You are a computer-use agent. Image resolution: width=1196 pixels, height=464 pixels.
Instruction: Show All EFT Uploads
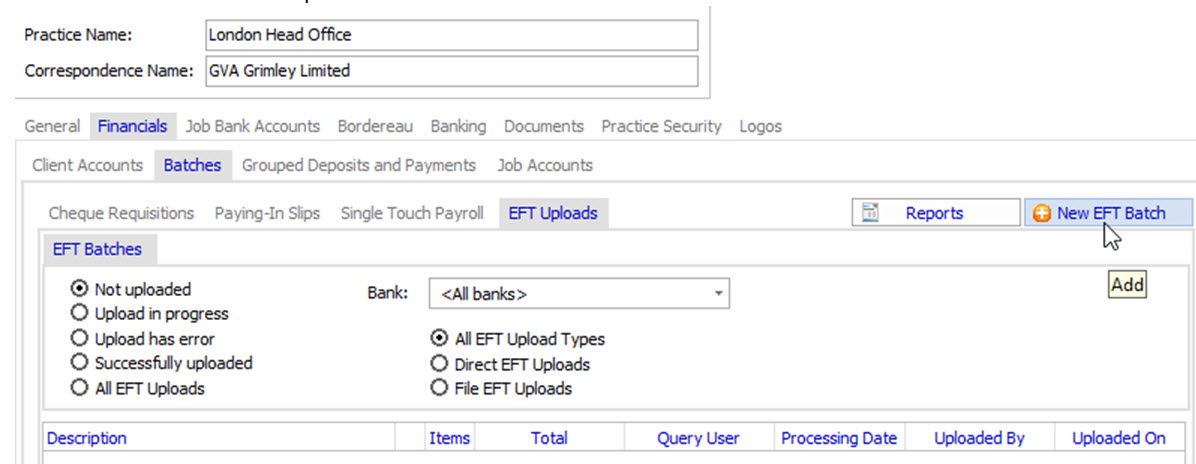coord(78,388)
